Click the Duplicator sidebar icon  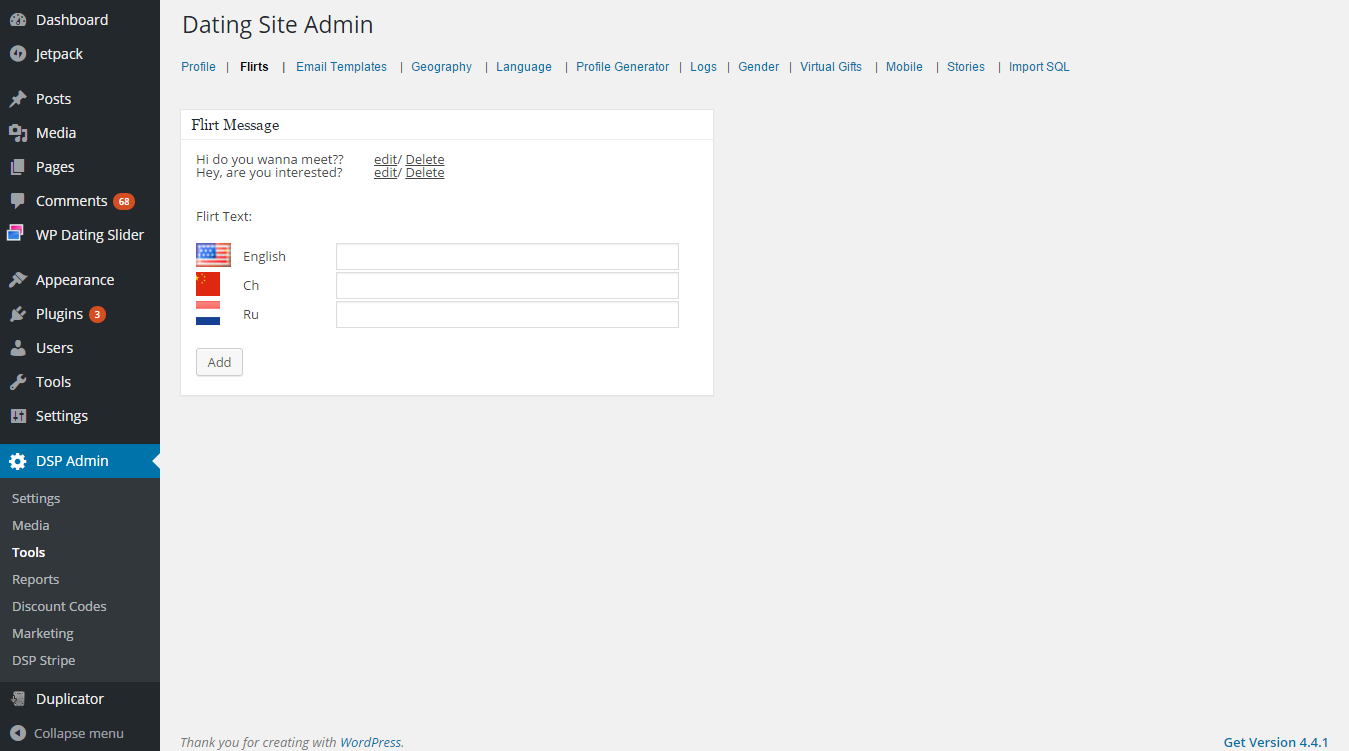18,699
